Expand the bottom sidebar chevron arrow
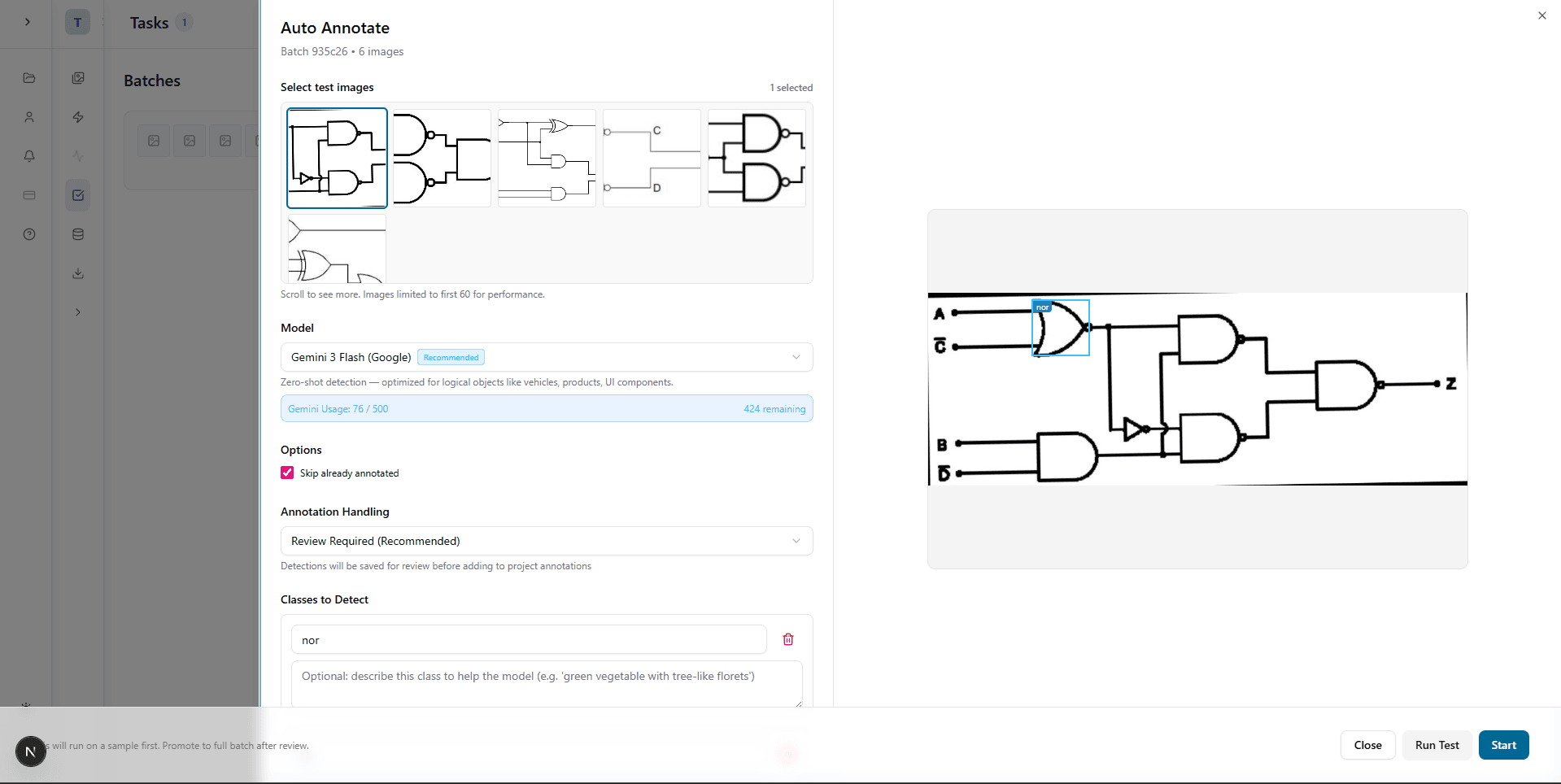Image resolution: width=1561 pixels, height=784 pixels. tap(77, 311)
